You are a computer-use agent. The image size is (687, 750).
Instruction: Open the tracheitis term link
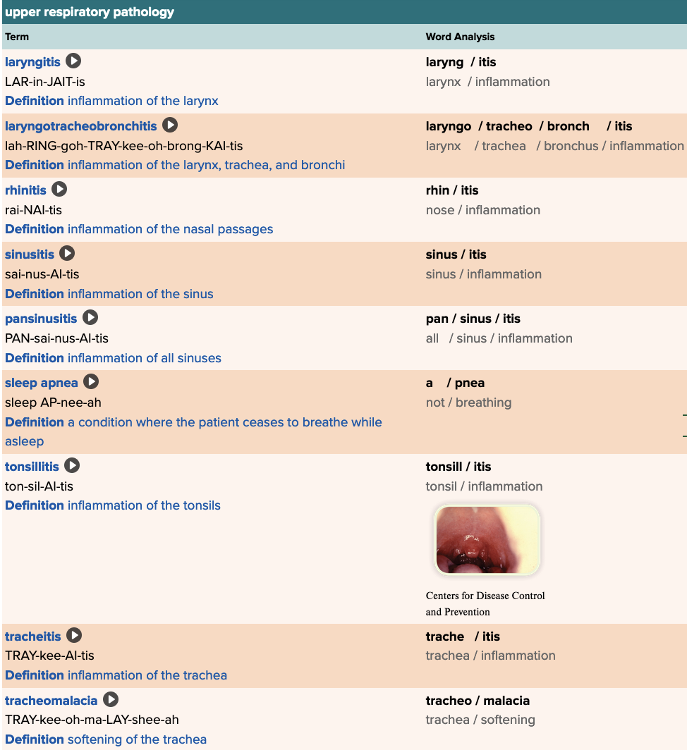(x=33, y=636)
